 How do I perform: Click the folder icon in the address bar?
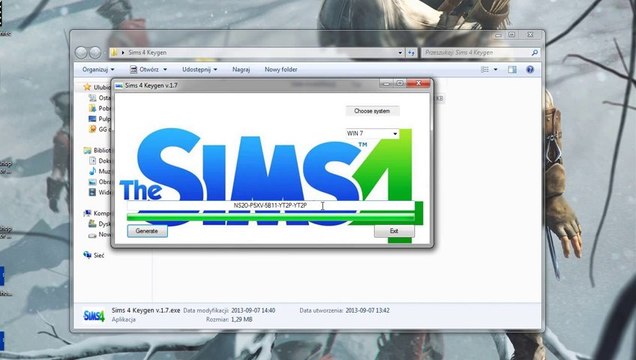click(115, 52)
